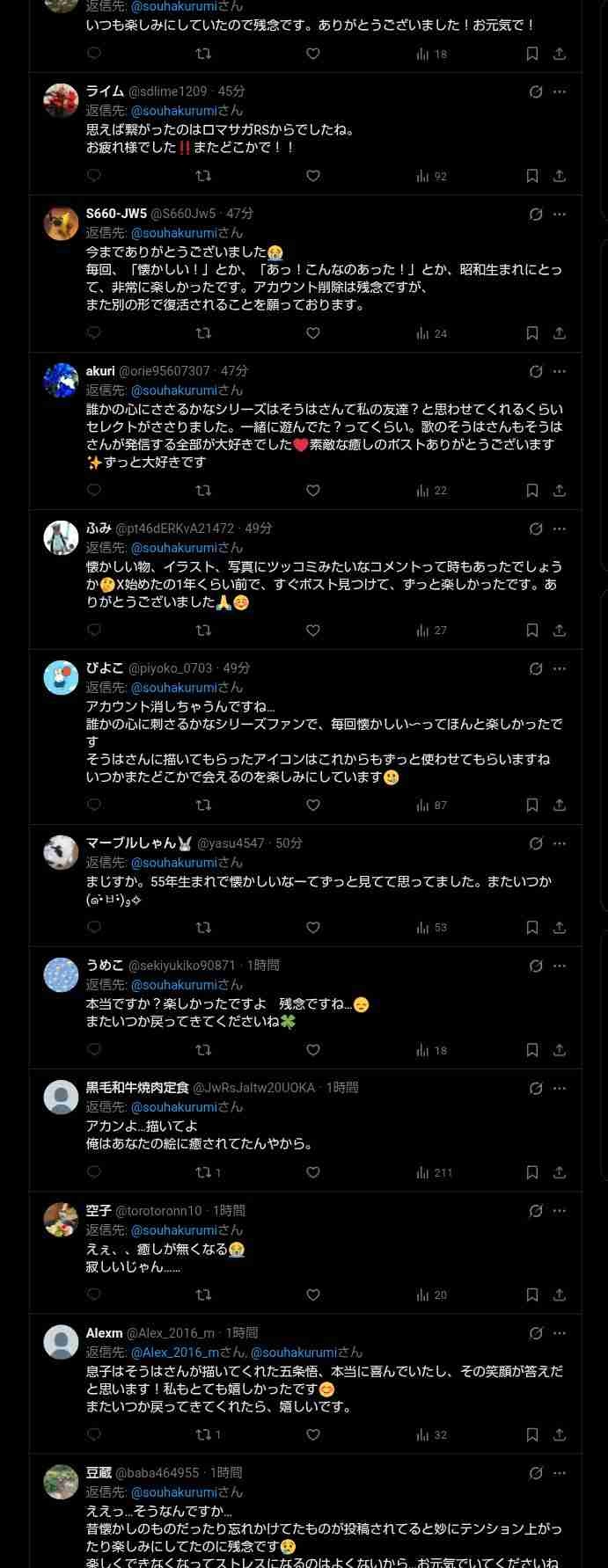Open Grok icon on 豆蔵's reply
The width and height of the screenshot is (608, 1568).
(536, 1473)
